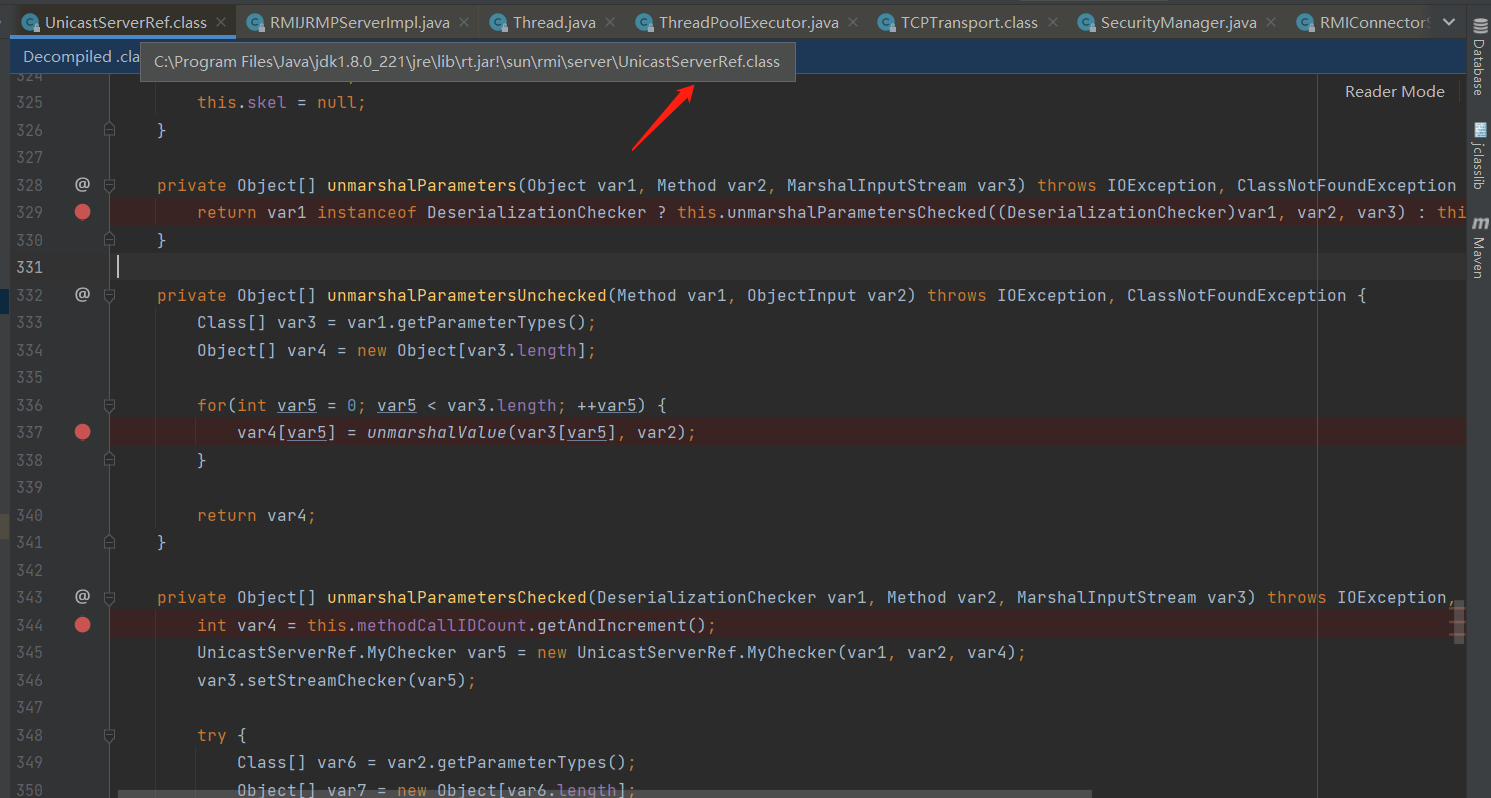
Task: Switch to the Thread.java tab
Action: [554, 22]
